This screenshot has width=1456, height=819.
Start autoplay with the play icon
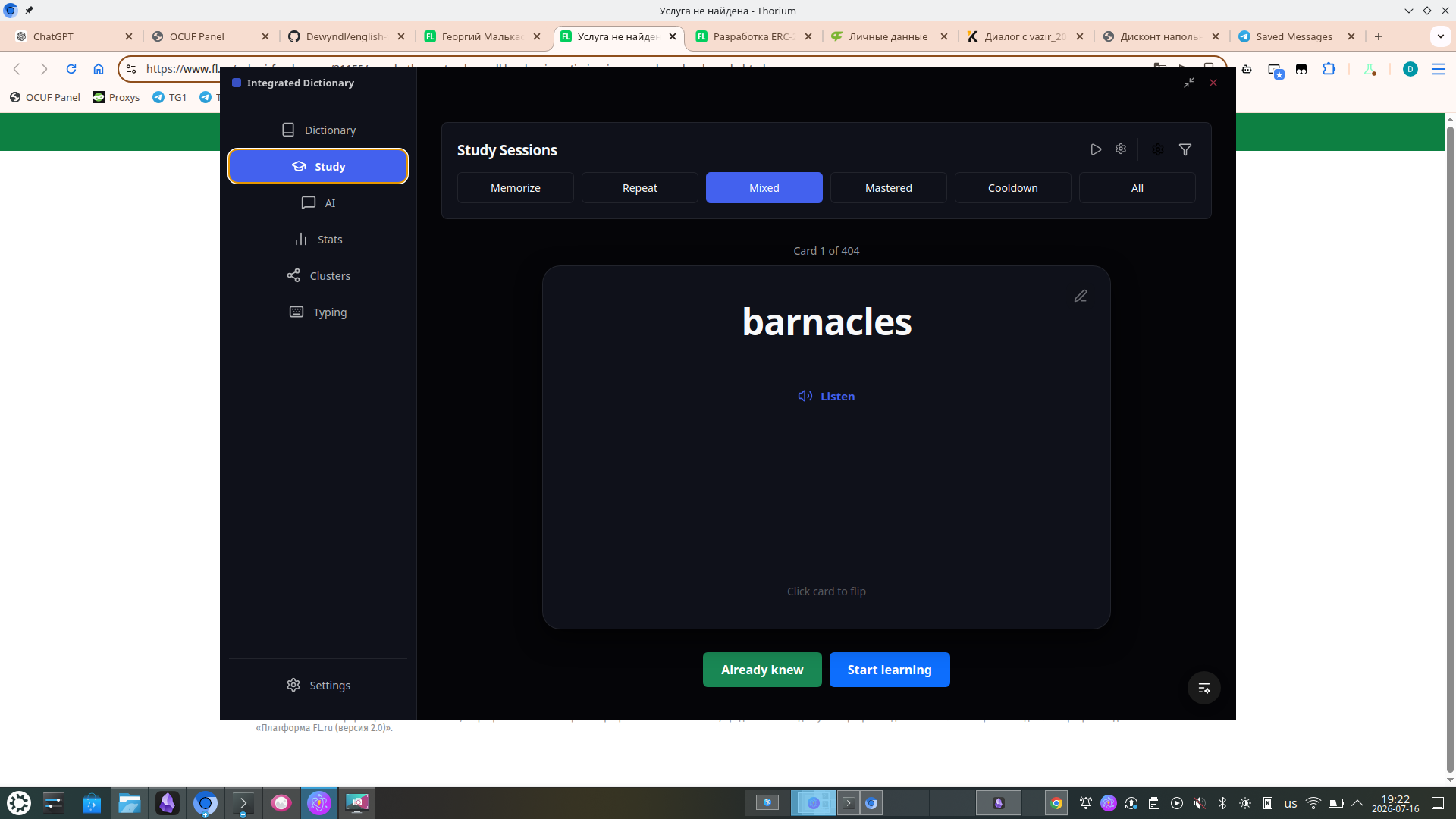pos(1096,149)
